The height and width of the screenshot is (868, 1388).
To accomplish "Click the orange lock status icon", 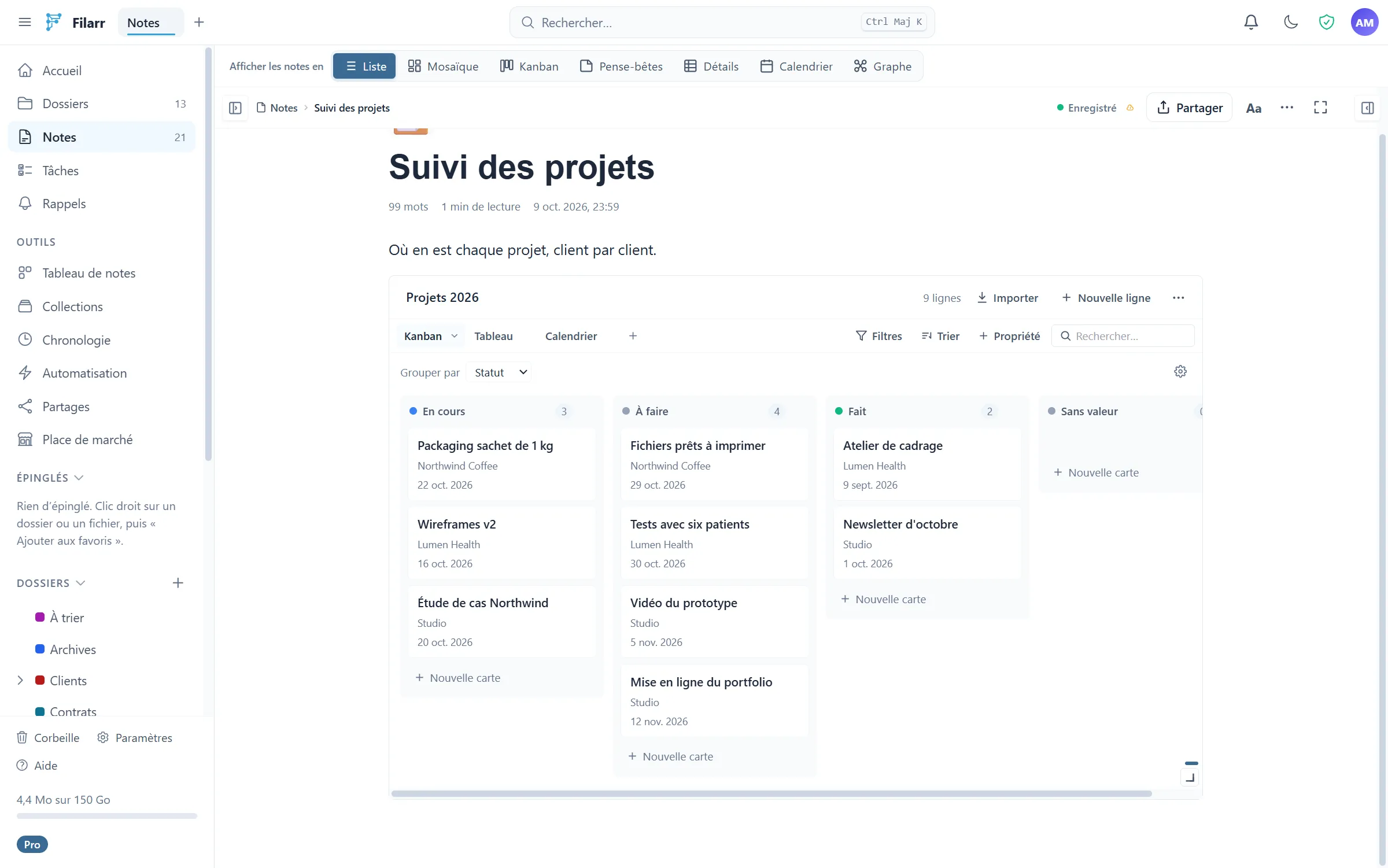I will (x=1130, y=108).
